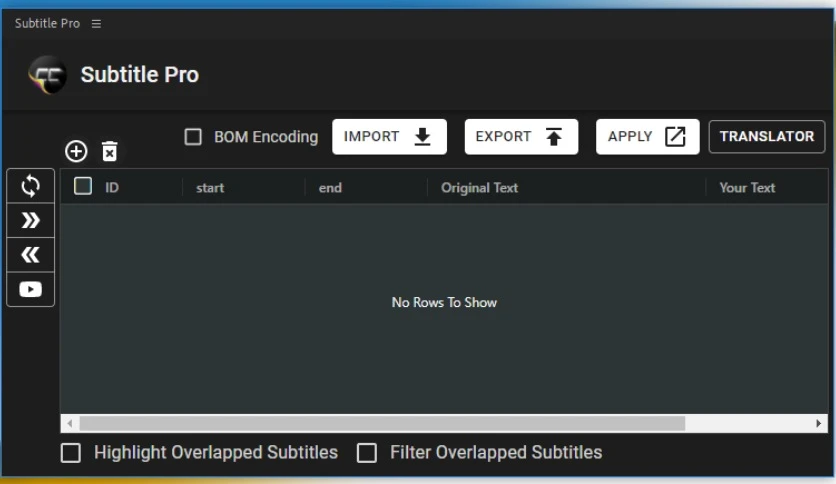This screenshot has width=836, height=484.
Task: Click the double left chevron icon
Action: [30, 255]
